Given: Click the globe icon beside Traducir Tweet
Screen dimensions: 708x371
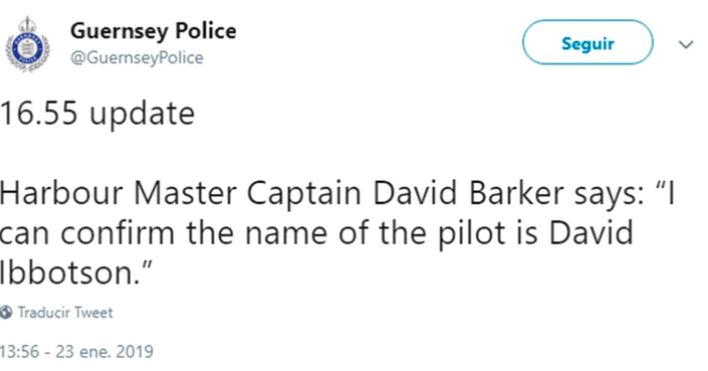Looking at the screenshot, I should pos(6,312).
